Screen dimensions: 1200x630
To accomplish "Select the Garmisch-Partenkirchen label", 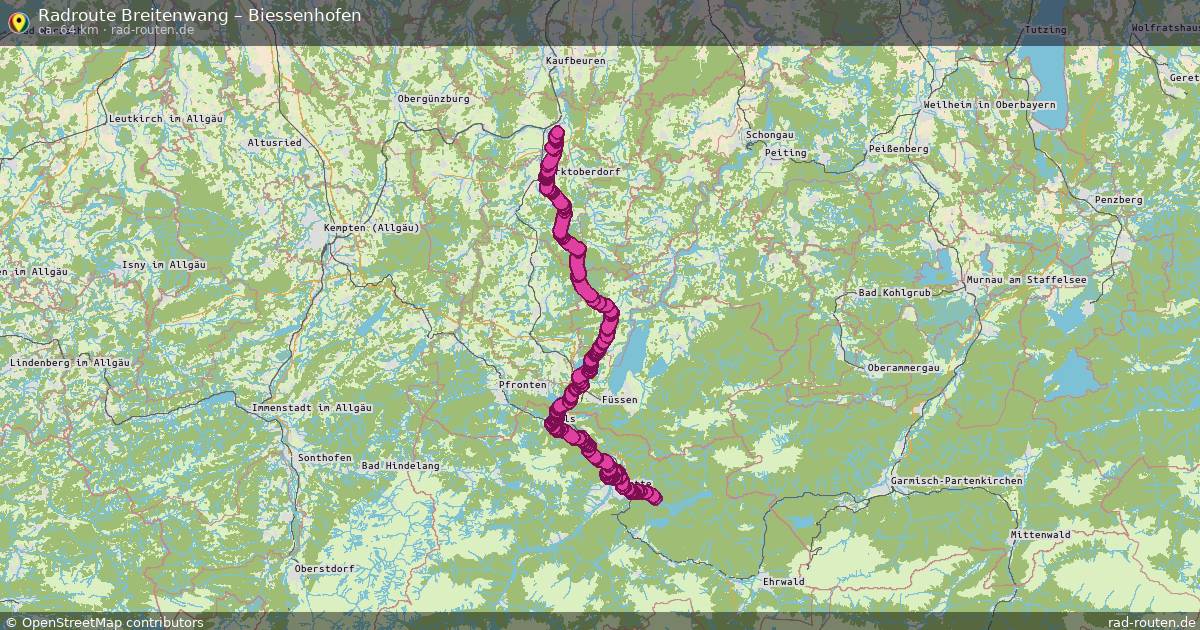I will point(959,481).
